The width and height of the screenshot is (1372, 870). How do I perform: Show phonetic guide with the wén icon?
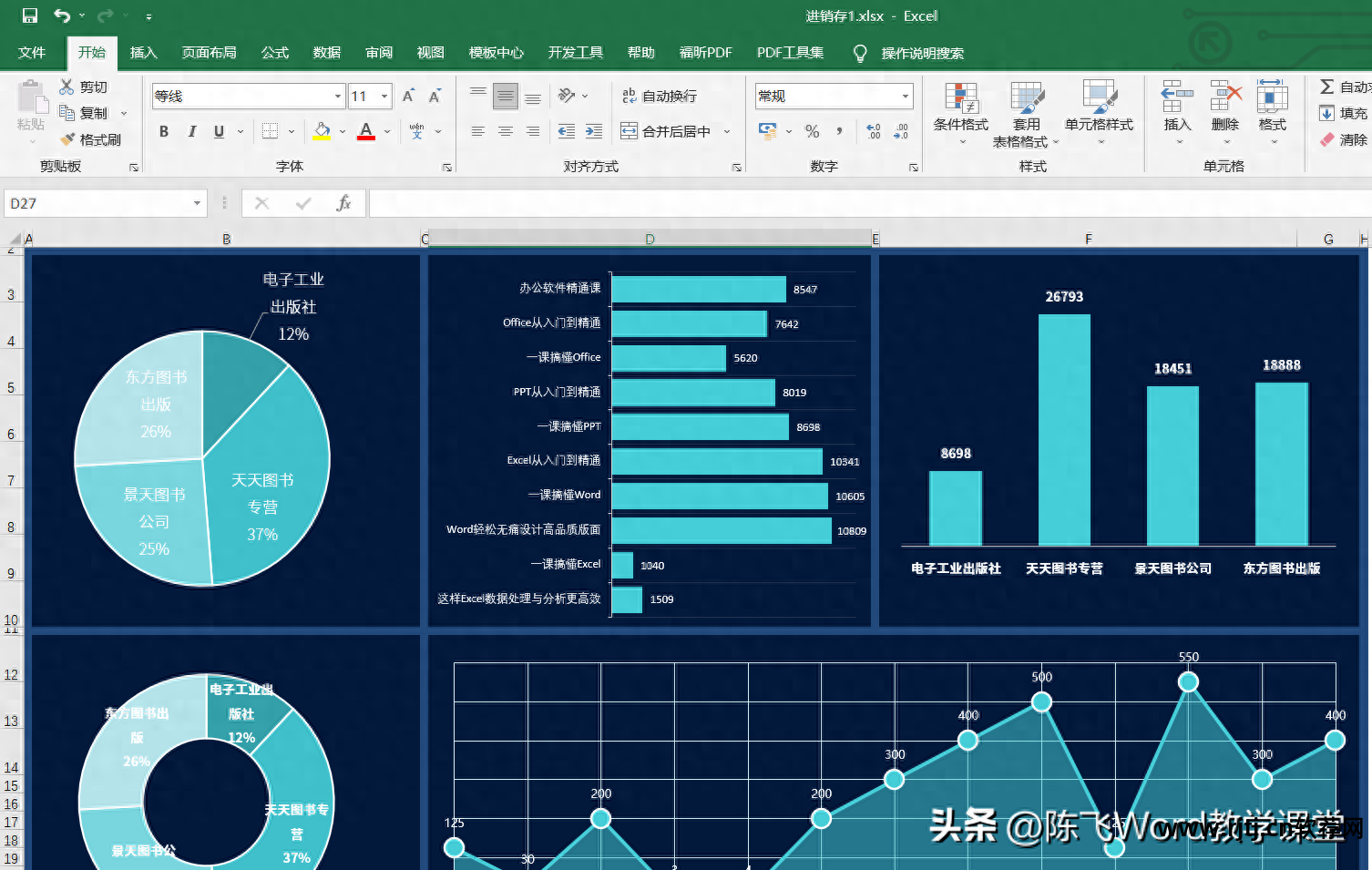coord(416,131)
